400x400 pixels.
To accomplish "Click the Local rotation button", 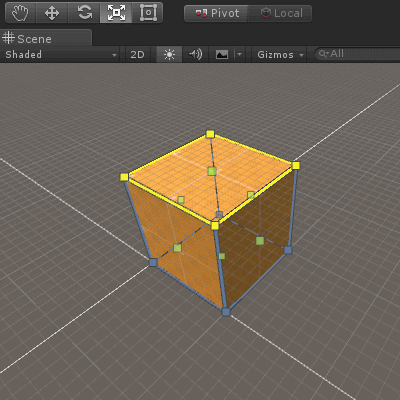I will point(280,13).
